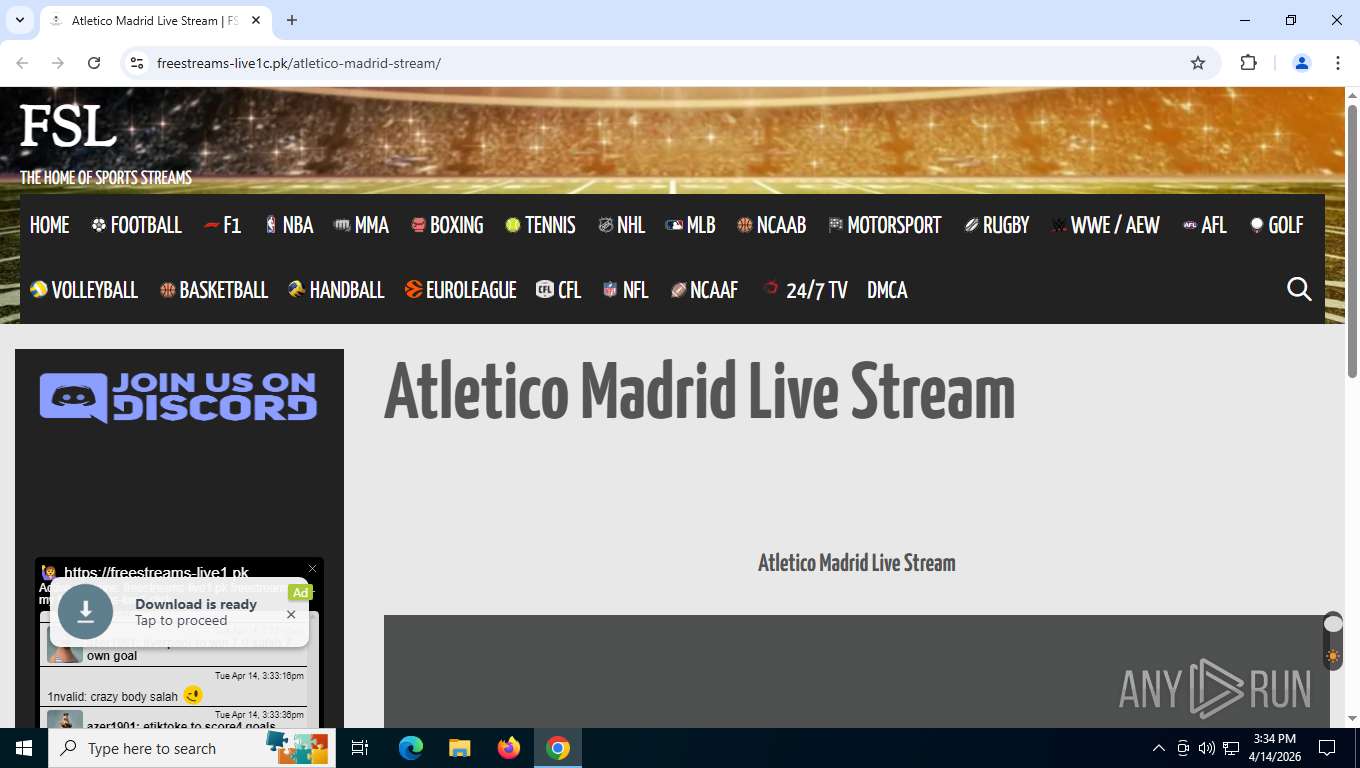Close the chat widget header X
The width and height of the screenshot is (1360, 768).
click(312, 569)
